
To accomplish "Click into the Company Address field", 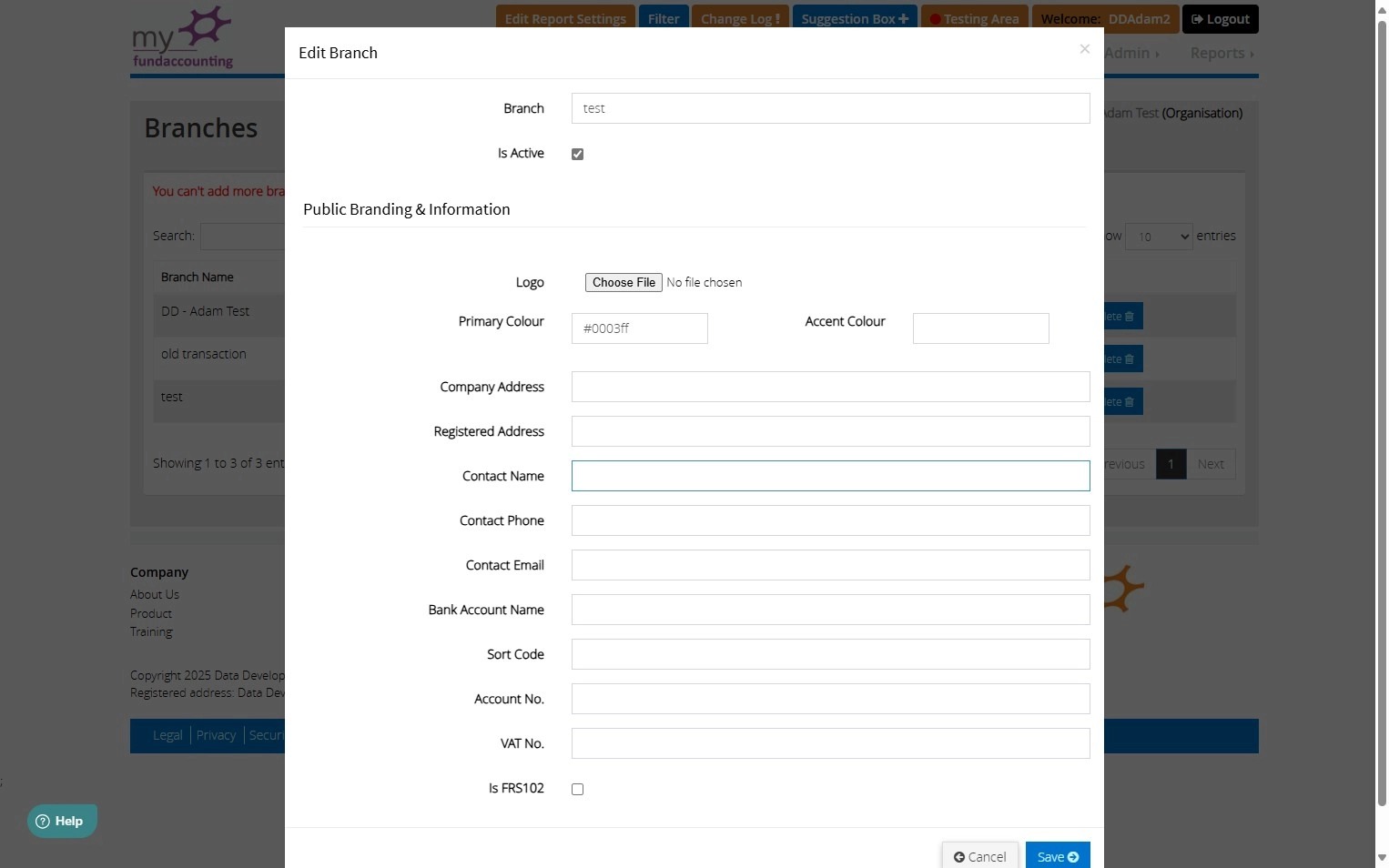I will tap(830, 387).
